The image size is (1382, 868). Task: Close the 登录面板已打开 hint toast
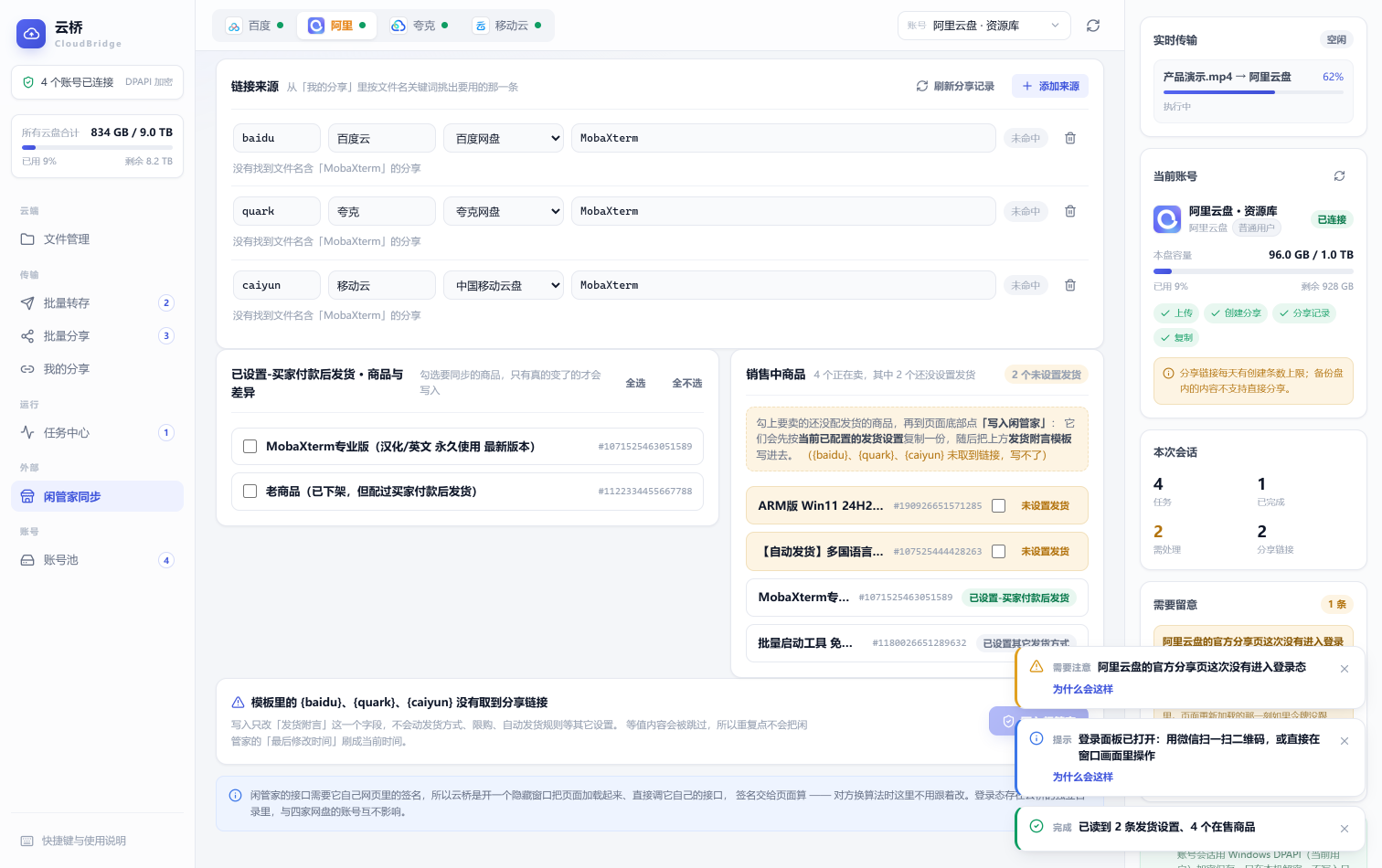click(1345, 741)
